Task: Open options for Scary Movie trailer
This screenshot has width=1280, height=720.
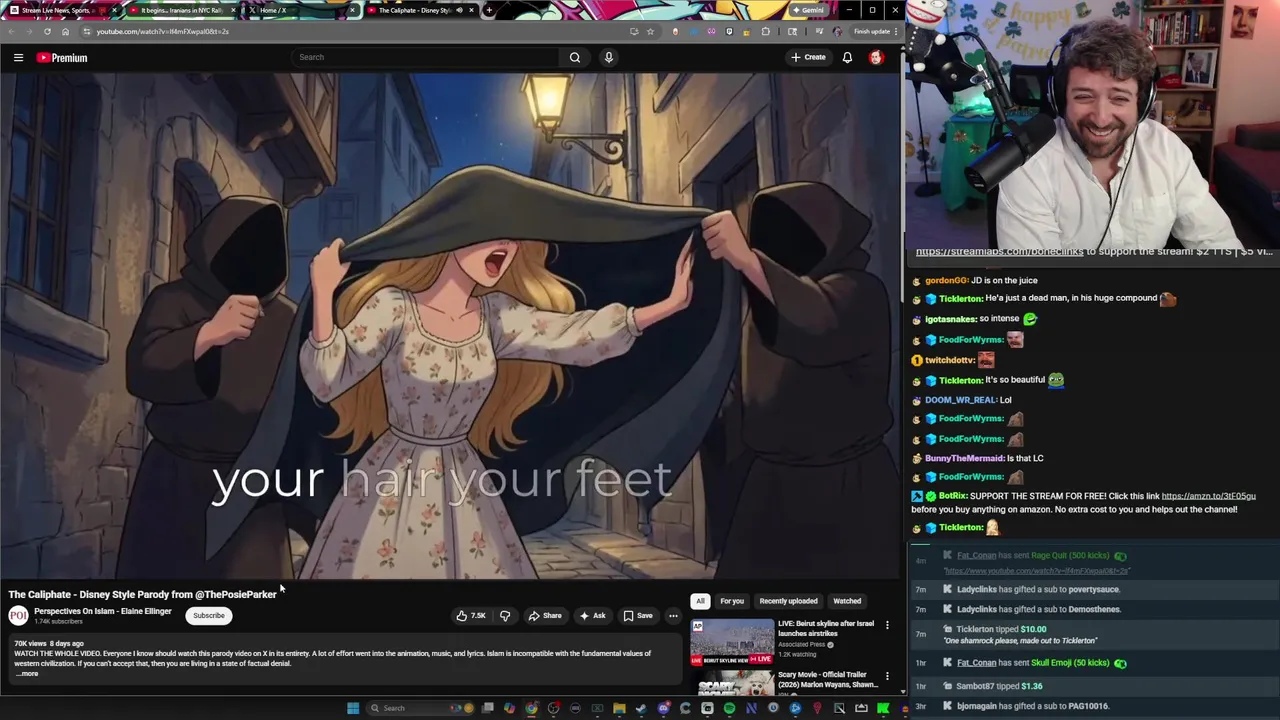Action: pos(887,677)
